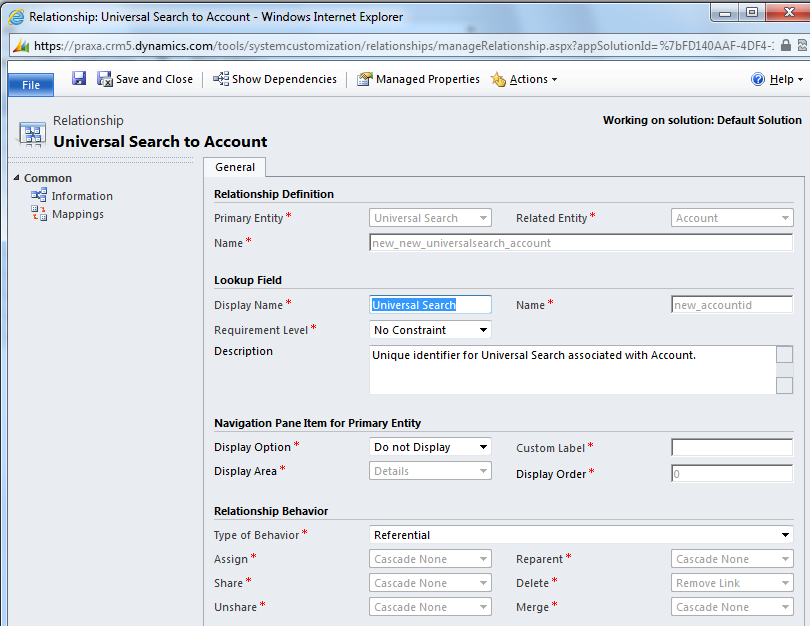The height and width of the screenshot is (626, 810).
Task: Click the Information icon in sidebar
Action: point(39,196)
